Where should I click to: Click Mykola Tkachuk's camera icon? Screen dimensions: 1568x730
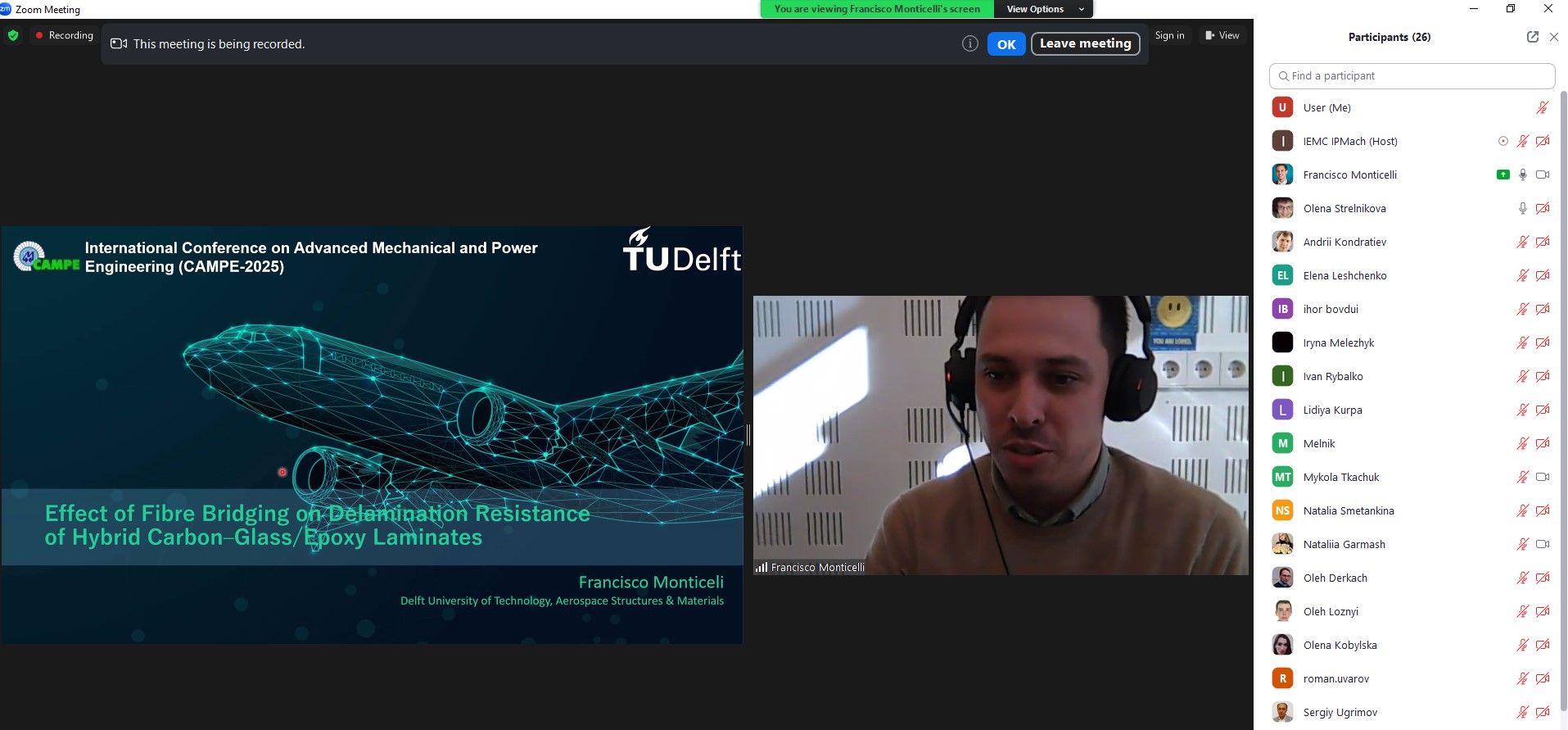pyautogui.click(x=1543, y=477)
